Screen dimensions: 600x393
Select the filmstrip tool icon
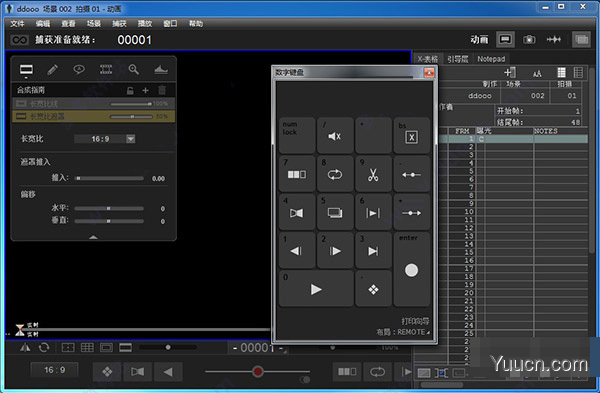106,70
